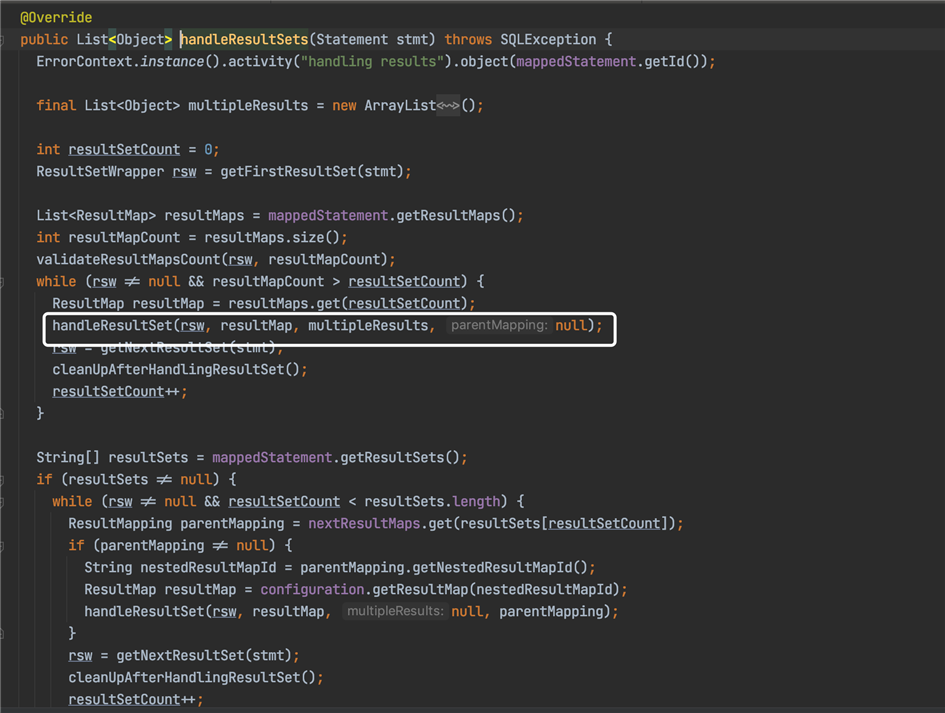Screen dimensions: 945x713
Task: Expand the folded ArrayList diamond operator
Action: click(448, 106)
